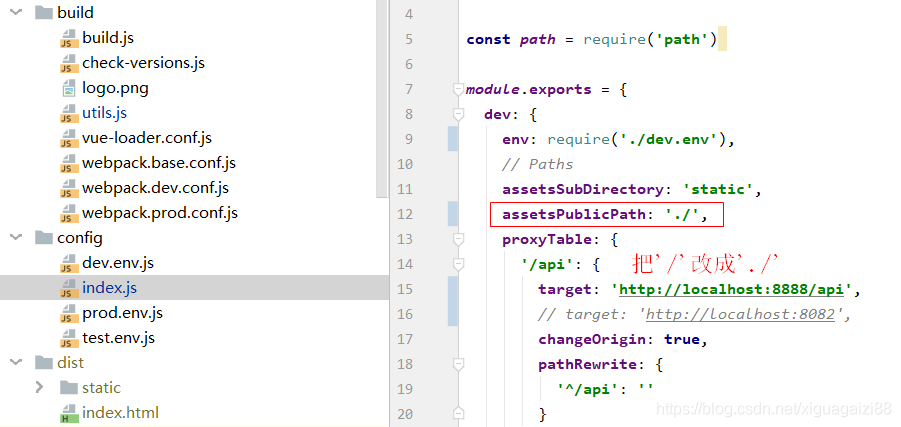Click the webpack.prod.conf.js file icon
901x427 pixels.
click(x=68, y=213)
